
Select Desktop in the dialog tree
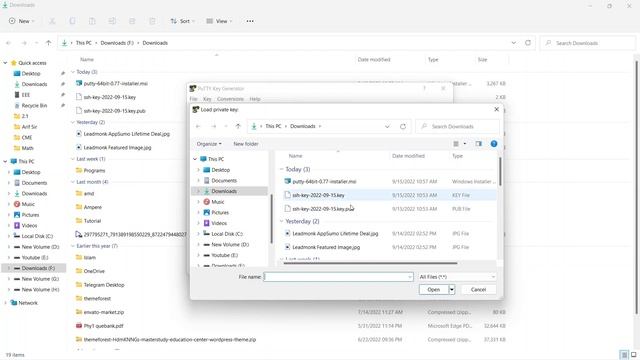221,170
